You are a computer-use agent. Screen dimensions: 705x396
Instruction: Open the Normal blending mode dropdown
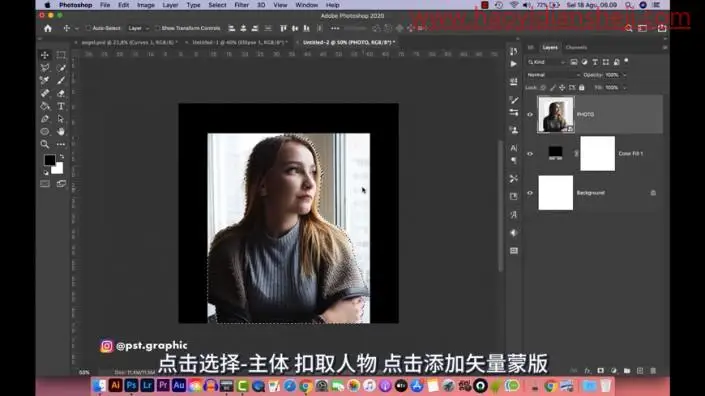[553, 75]
